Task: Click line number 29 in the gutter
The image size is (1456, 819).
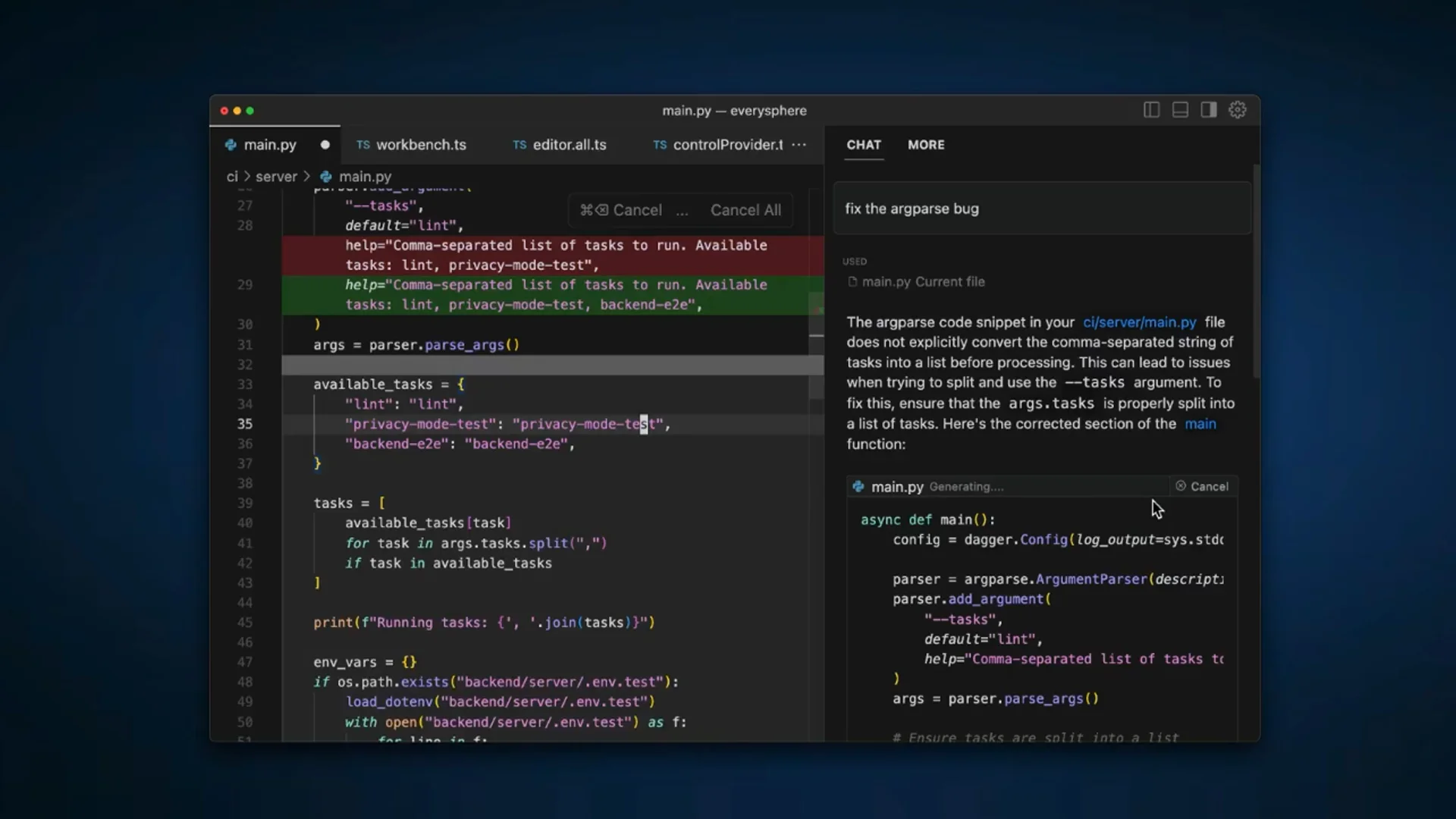Action: point(245,285)
